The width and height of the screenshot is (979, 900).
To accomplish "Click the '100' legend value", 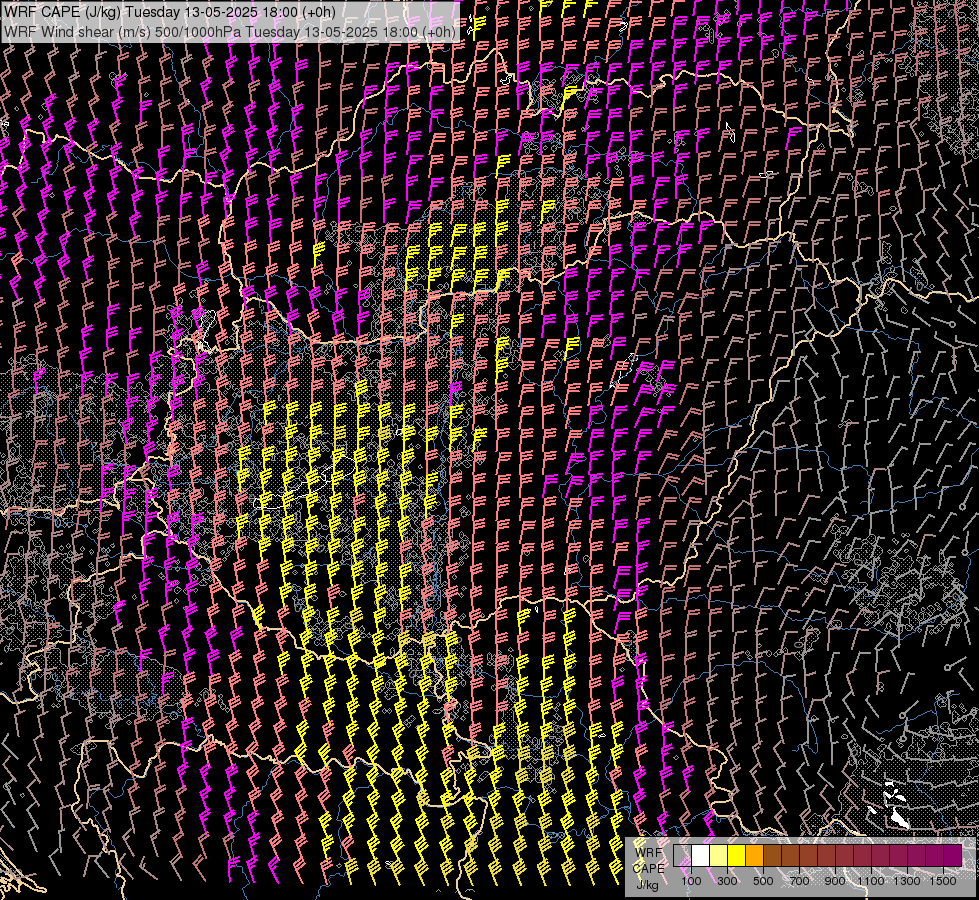I will click(x=691, y=881).
